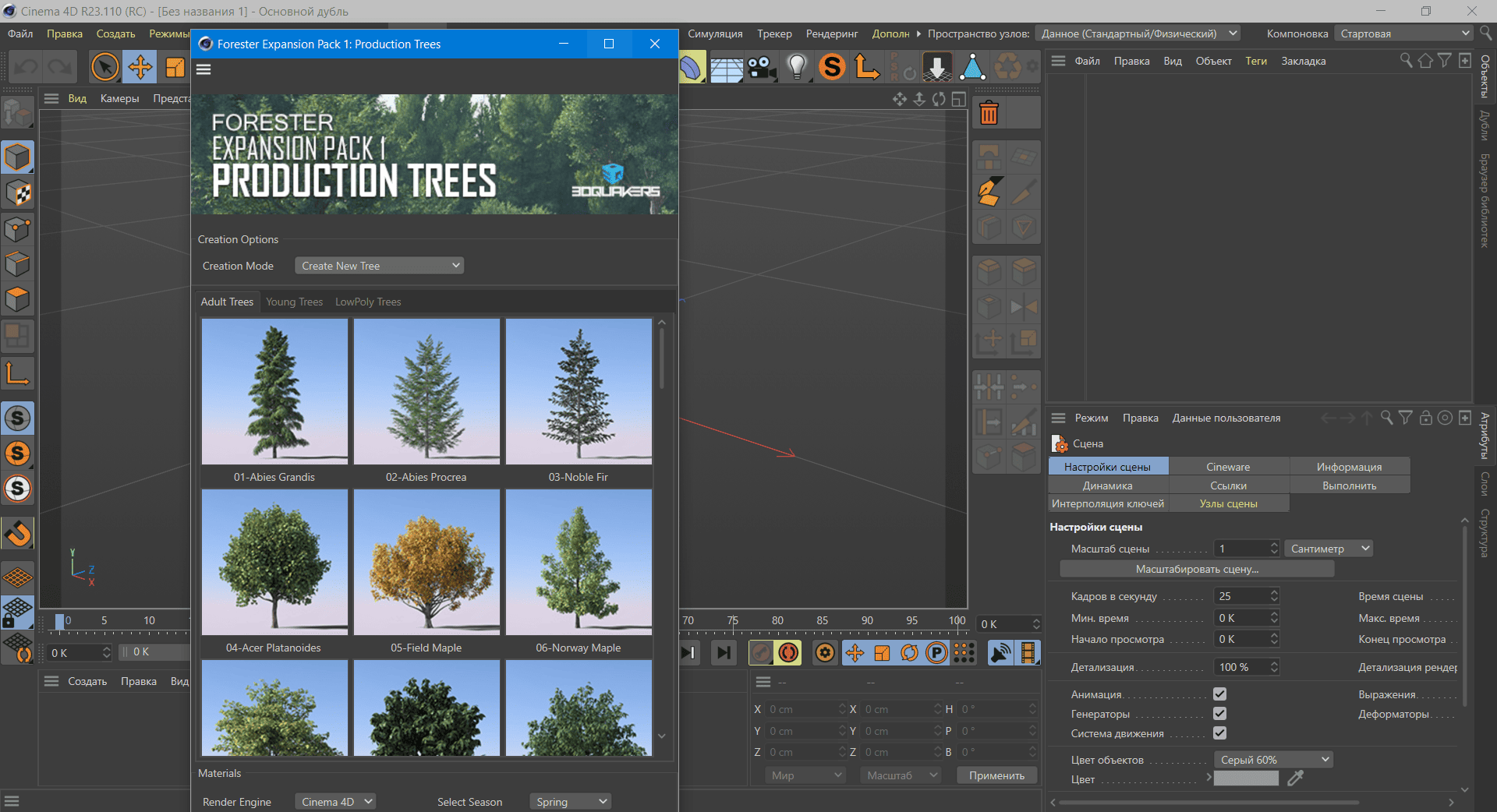Select Texture mode checkered cube icon
1497x812 pixels.
click(17, 193)
